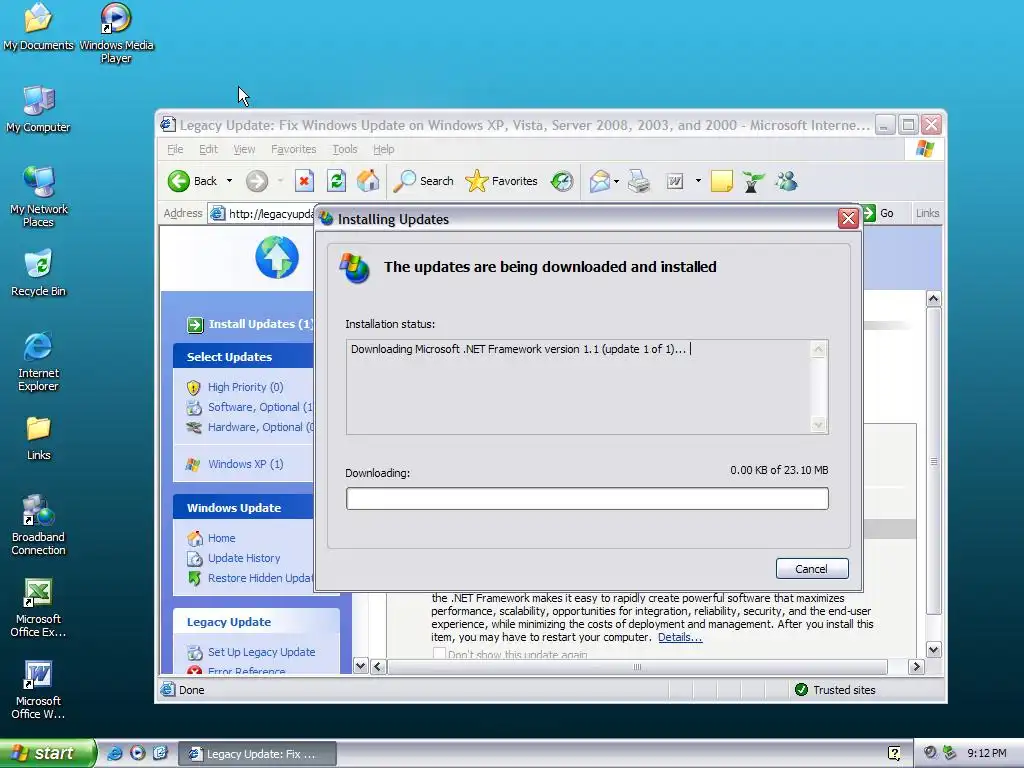Open the Search magnifier toolbar button
This screenshot has height=768, width=1024.
click(423, 181)
